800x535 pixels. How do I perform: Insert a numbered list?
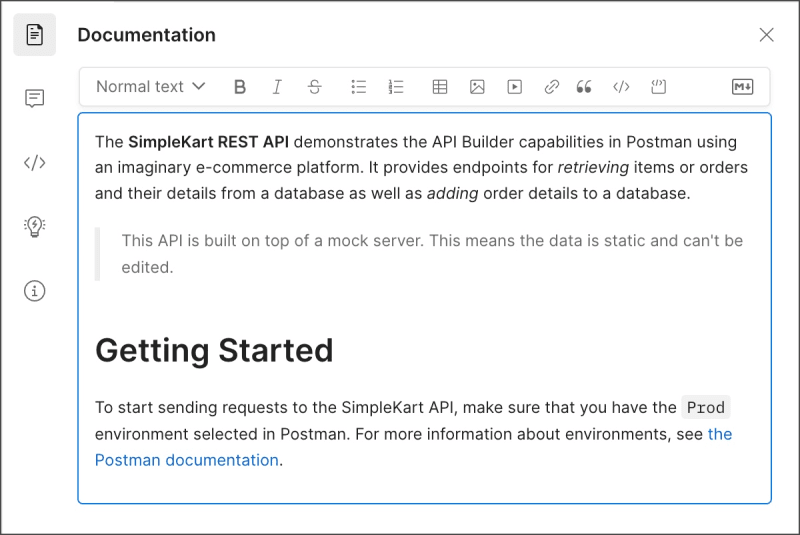click(x=396, y=87)
